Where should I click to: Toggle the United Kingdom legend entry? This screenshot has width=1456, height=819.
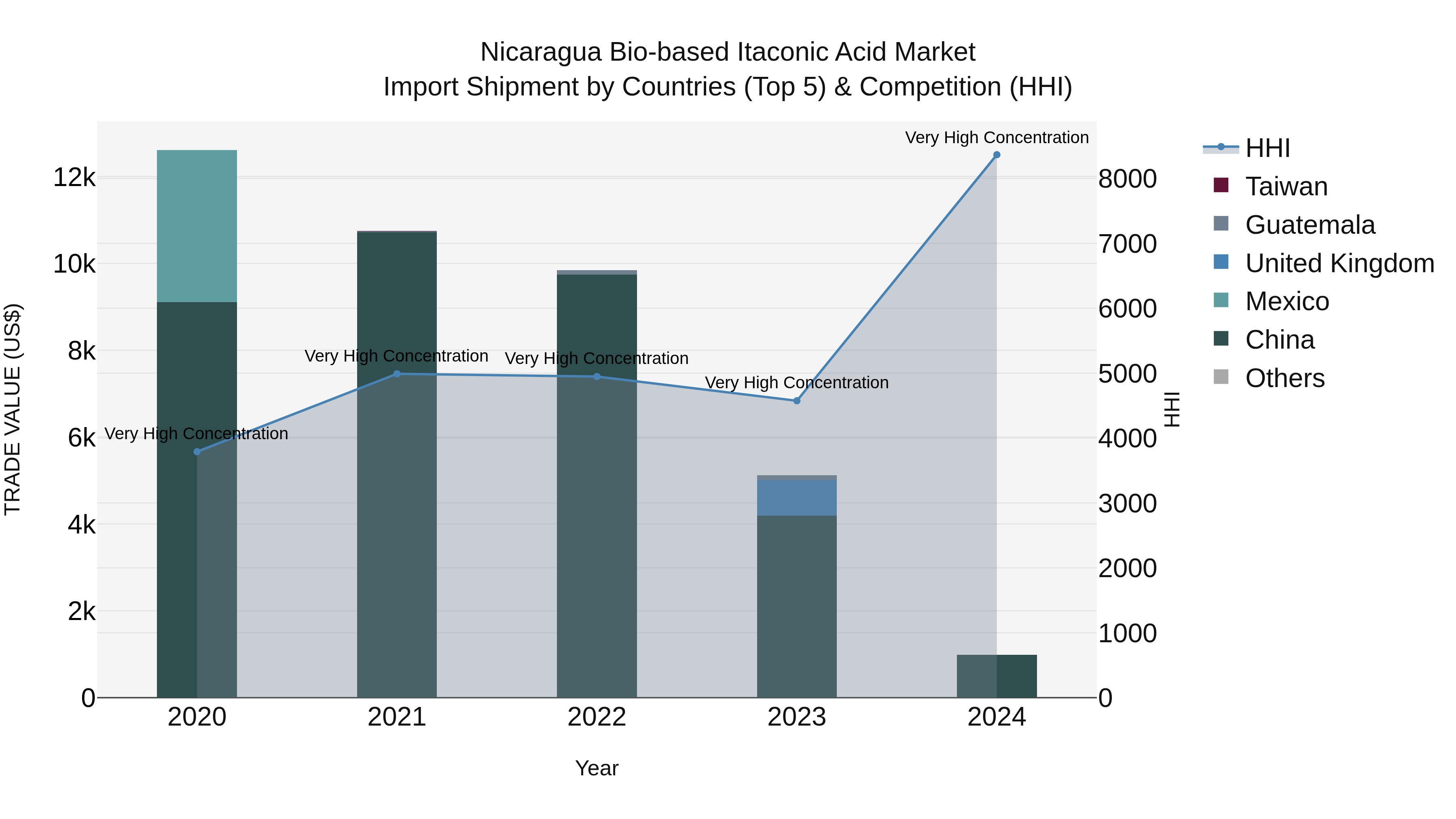pyautogui.click(x=1323, y=263)
